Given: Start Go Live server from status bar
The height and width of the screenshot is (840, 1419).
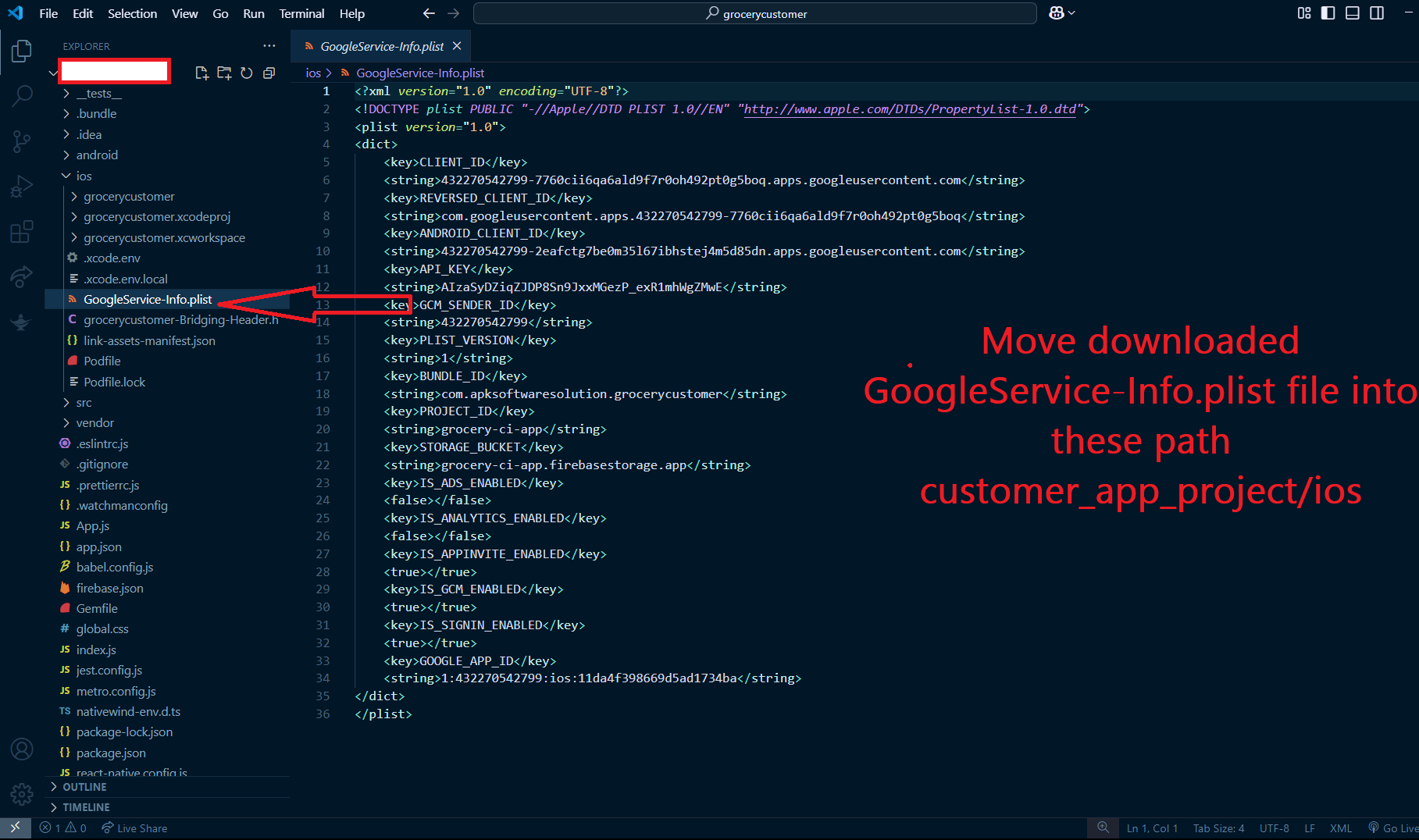Looking at the screenshot, I should pos(1393,828).
